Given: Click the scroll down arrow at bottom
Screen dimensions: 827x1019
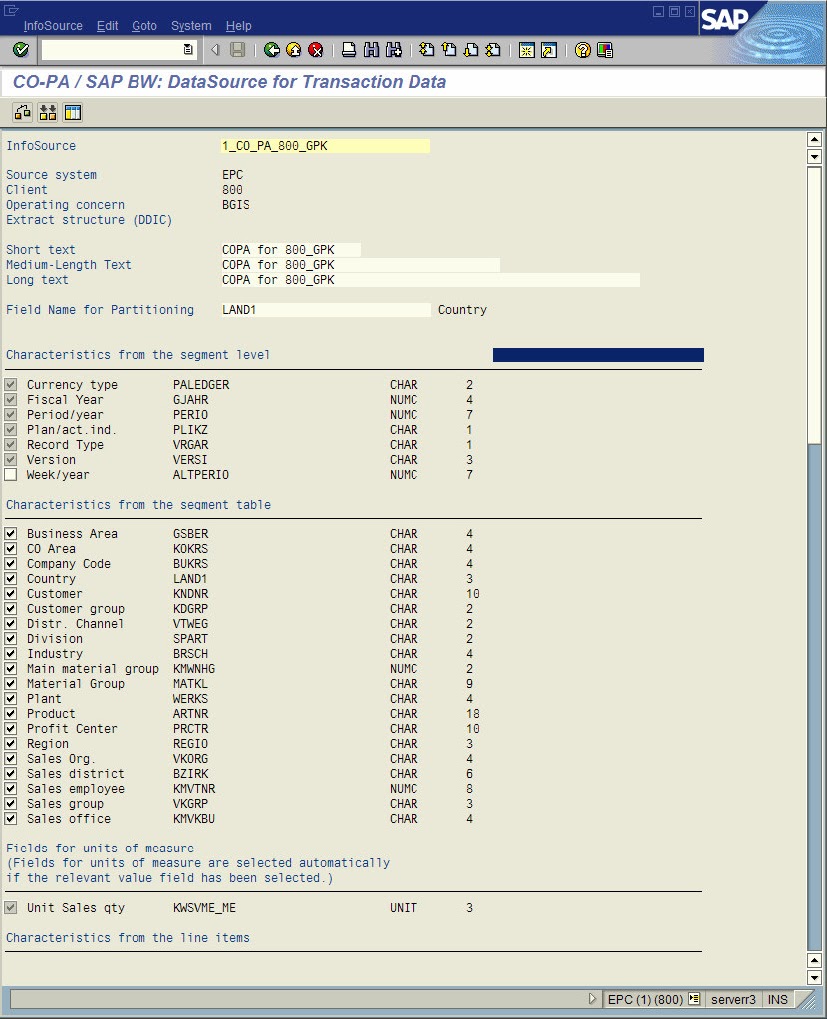Looking at the screenshot, I should pyautogui.click(x=814, y=977).
